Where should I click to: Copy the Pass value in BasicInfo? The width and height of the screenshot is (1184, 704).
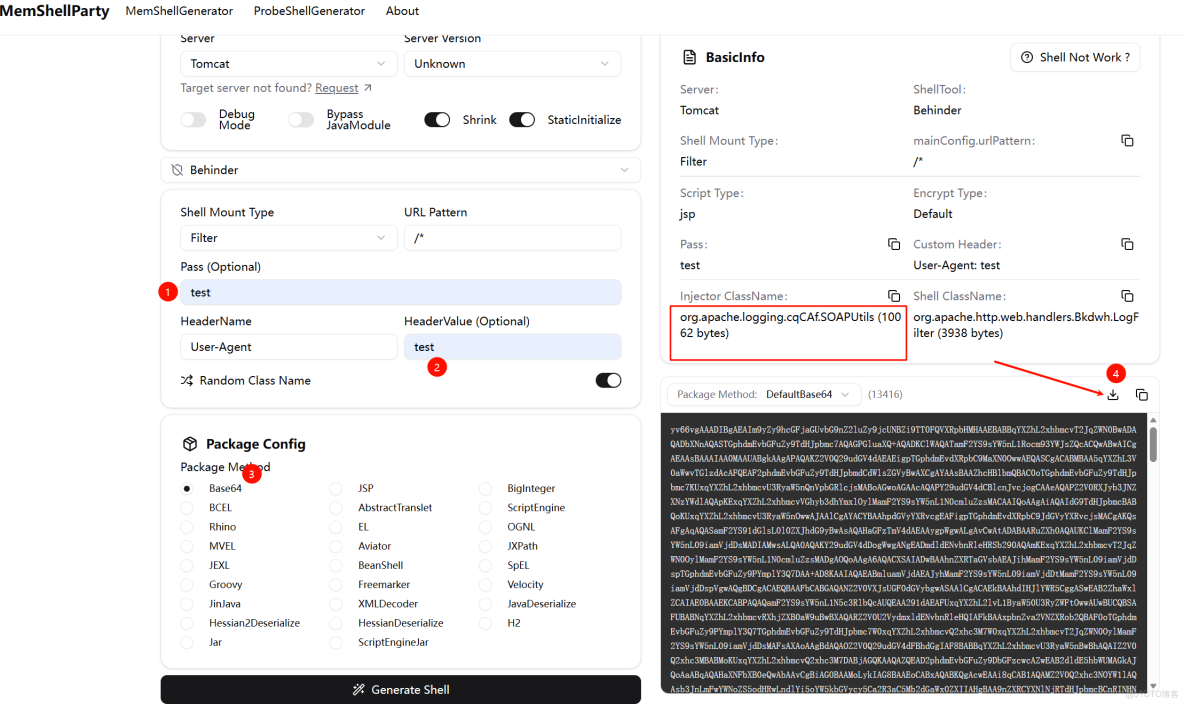pyautogui.click(x=894, y=245)
